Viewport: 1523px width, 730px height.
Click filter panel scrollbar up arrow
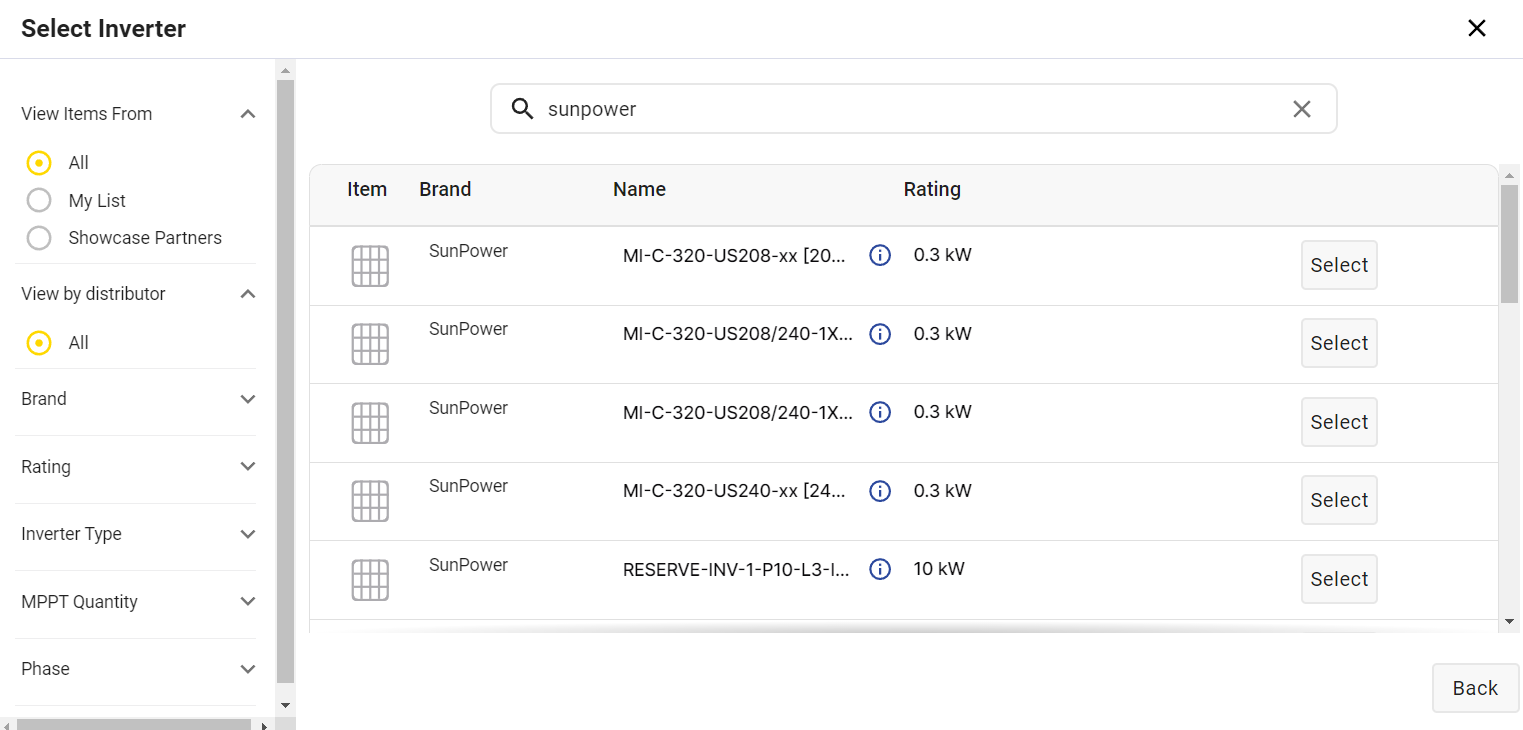(x=285, y=71)
